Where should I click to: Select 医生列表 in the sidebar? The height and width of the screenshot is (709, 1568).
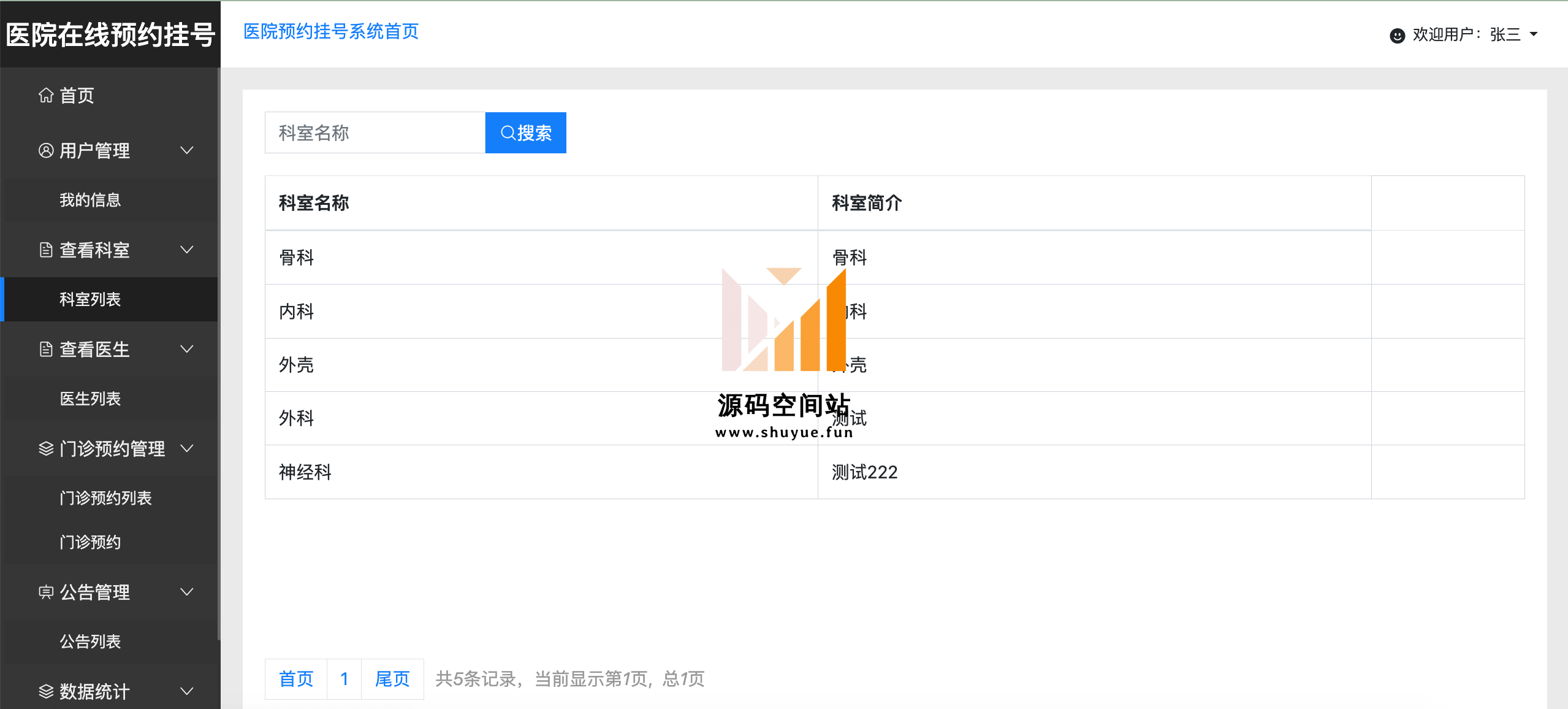click(90, 399)
